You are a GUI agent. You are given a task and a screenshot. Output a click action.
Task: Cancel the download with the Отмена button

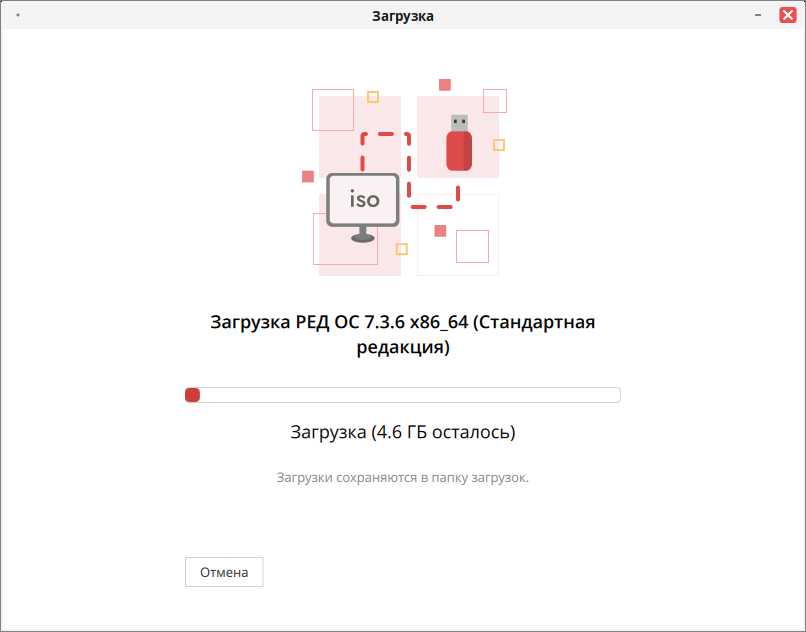coord(224,572)
